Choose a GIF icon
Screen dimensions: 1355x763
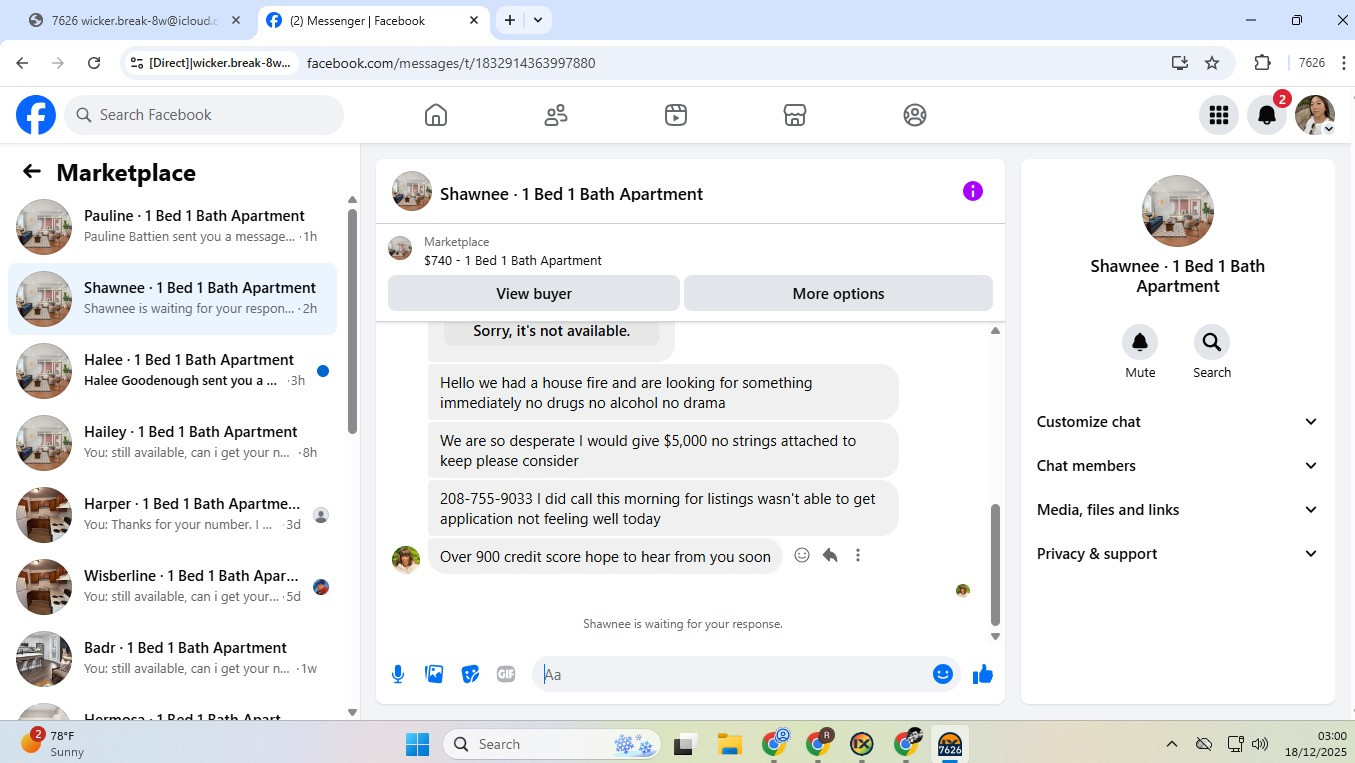pos(506,674)
